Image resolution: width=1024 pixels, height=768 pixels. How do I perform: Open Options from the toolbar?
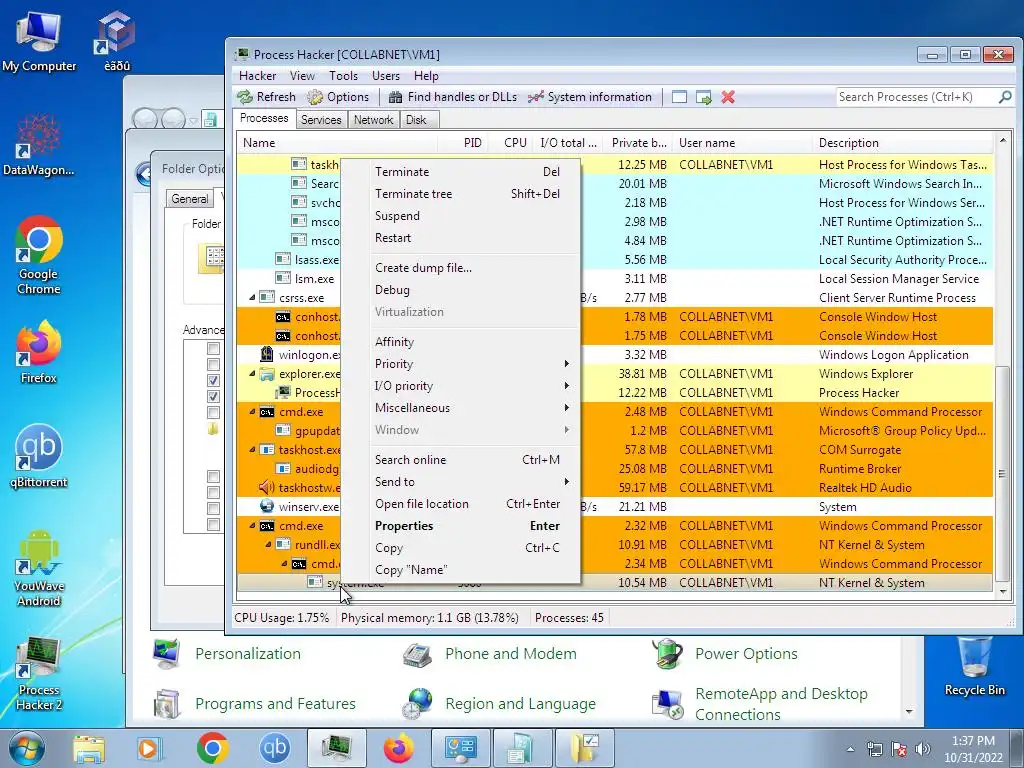(x=338, y=97)
